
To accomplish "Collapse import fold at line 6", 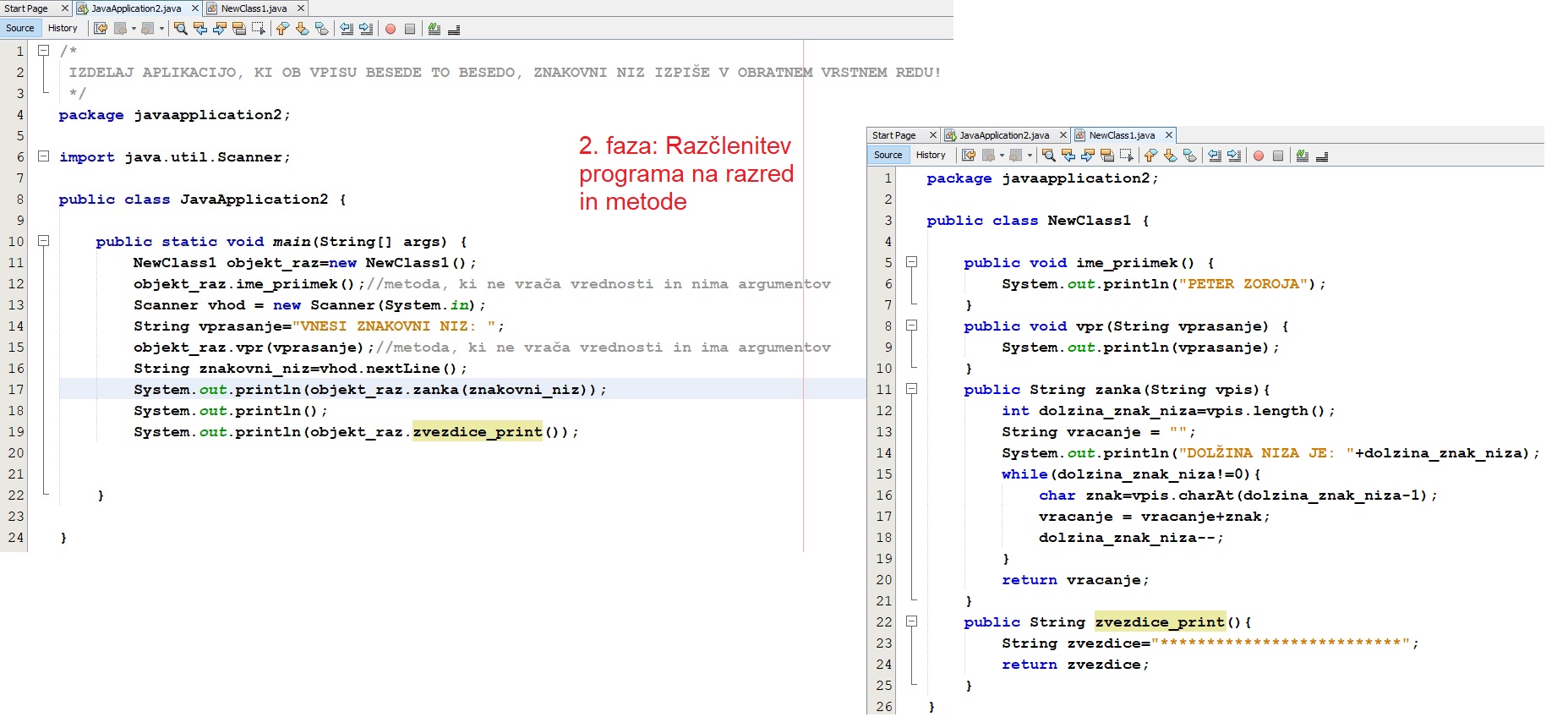I will point(44,156).
